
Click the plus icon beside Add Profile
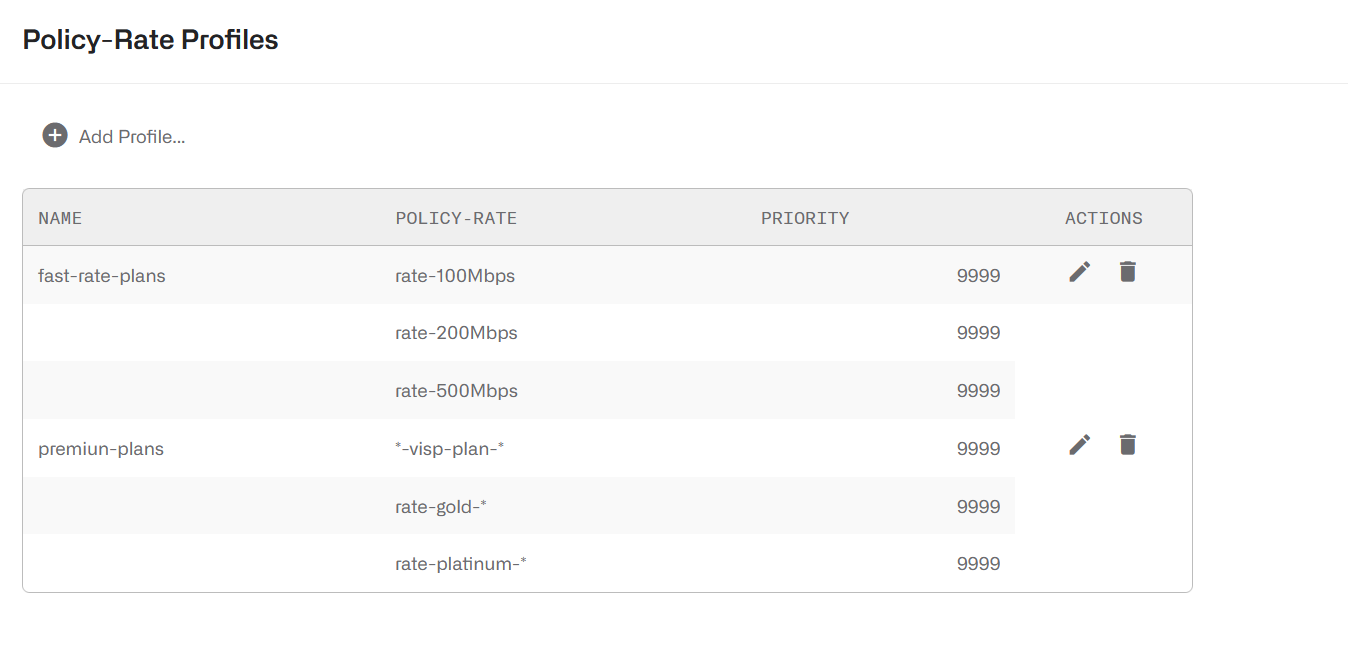pyautogui.click(x=54, y=134)
